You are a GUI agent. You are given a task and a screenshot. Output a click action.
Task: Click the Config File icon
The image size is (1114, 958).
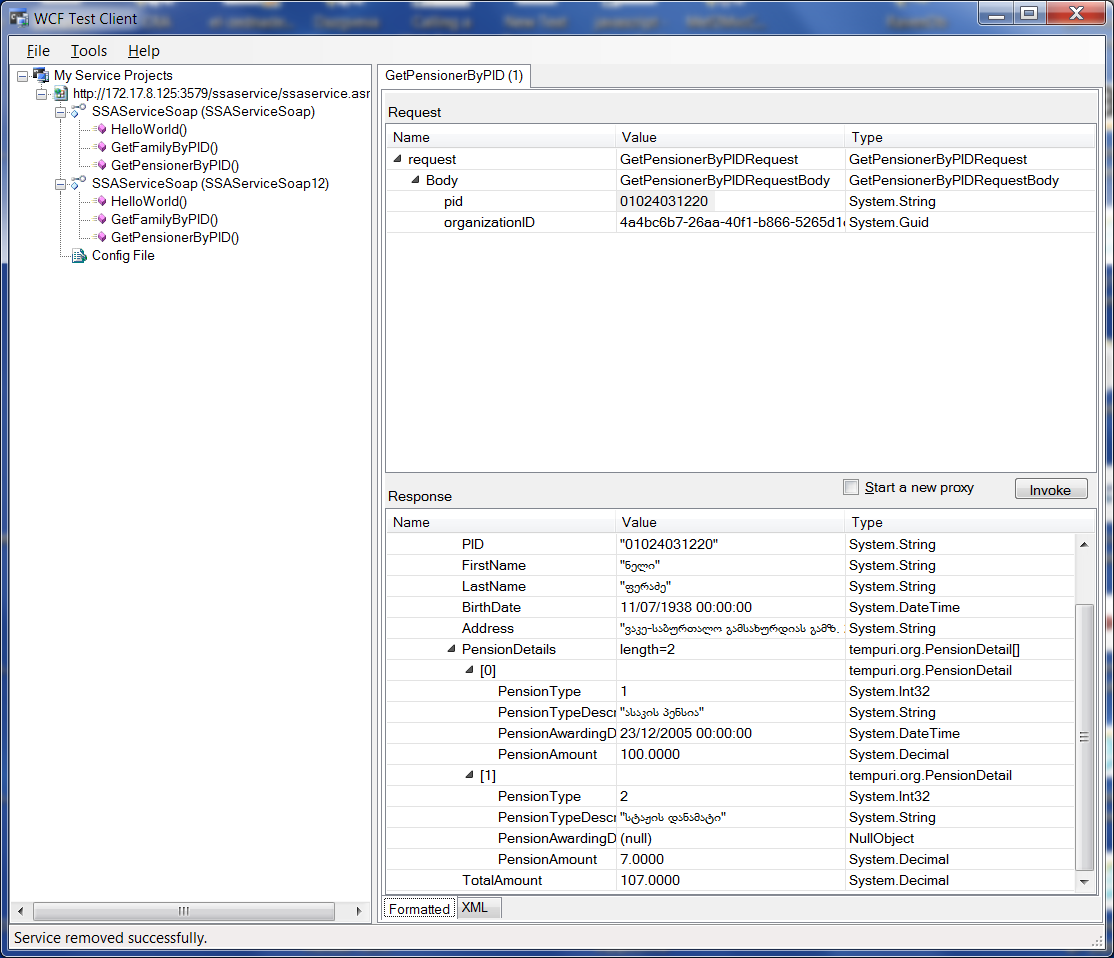[x=79, y=256]
